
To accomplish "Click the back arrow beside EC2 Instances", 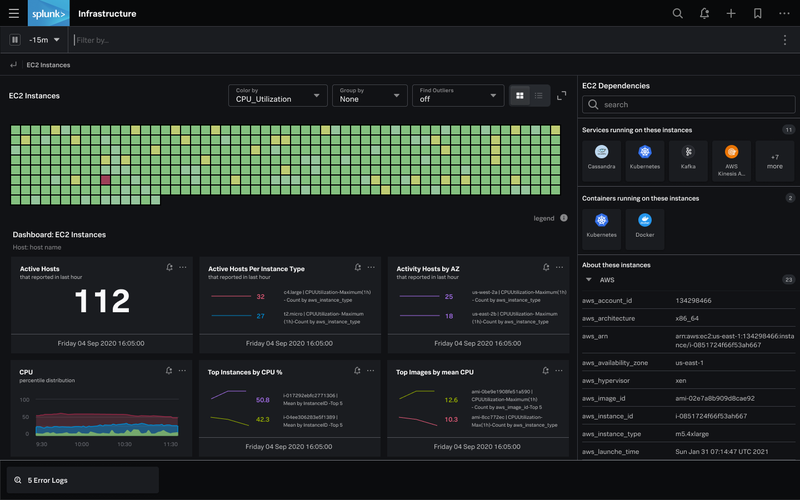I will tap(13, 65).
